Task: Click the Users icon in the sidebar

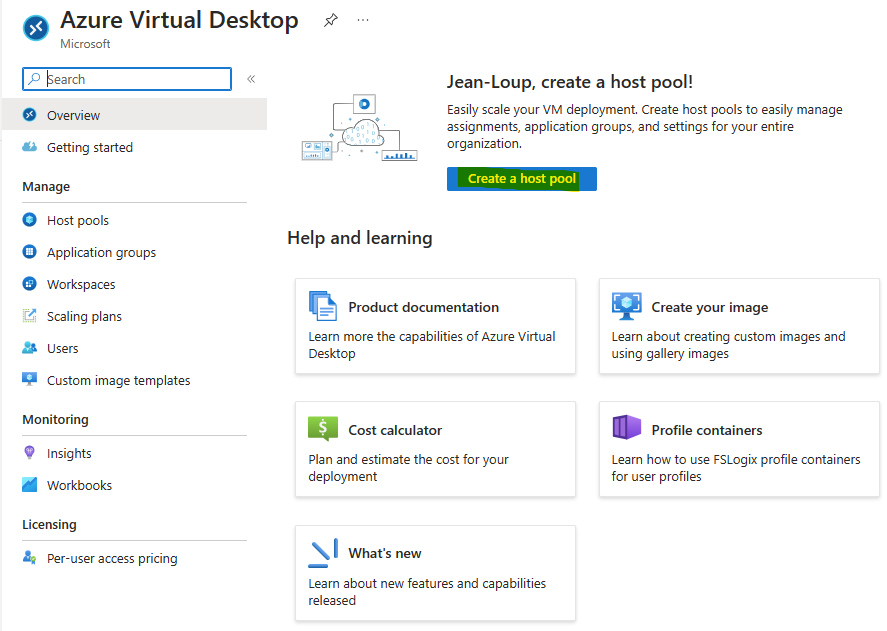Action: (29, 348)
